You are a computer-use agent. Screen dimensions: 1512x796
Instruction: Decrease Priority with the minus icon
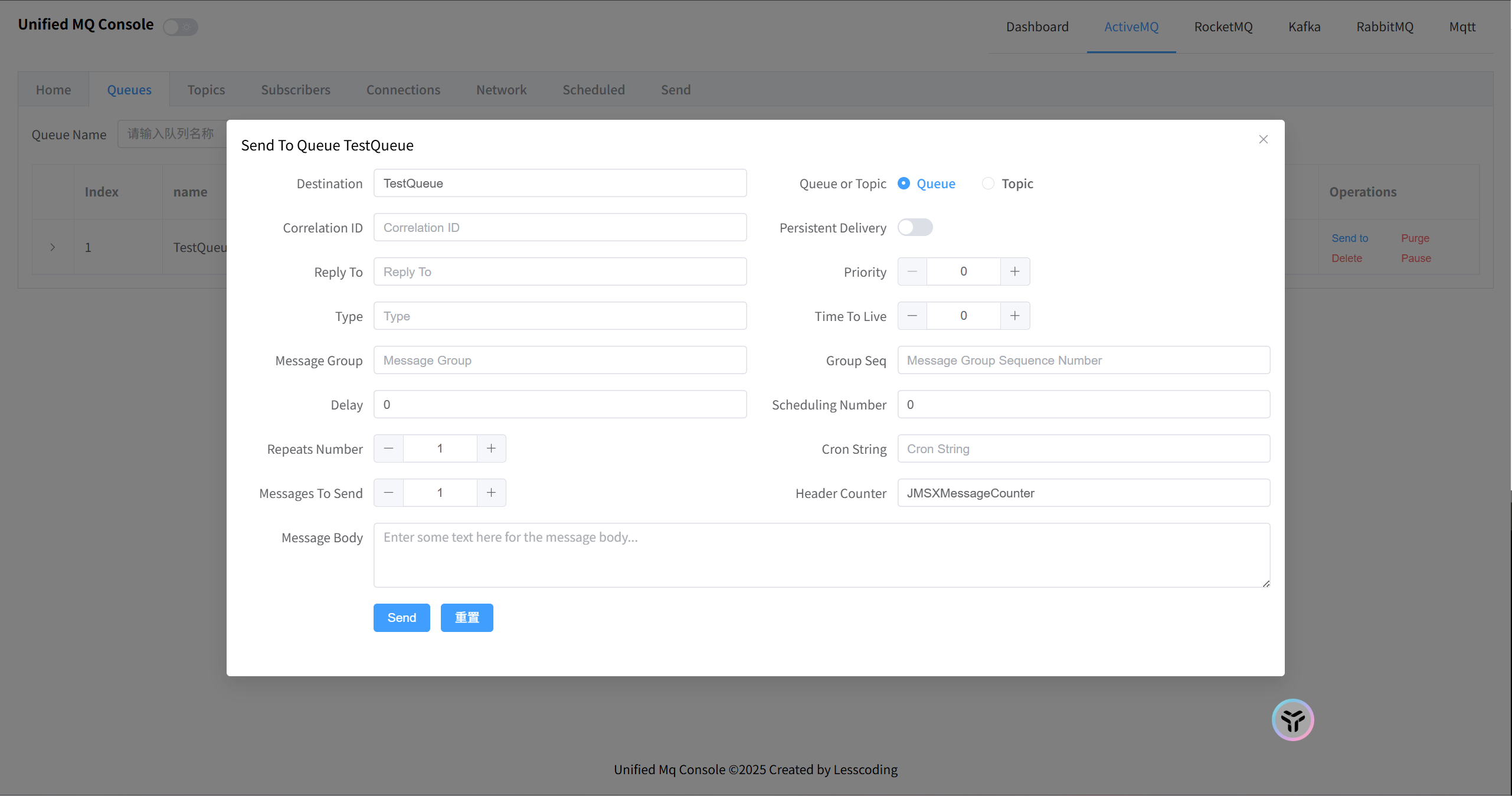(912, 271)
